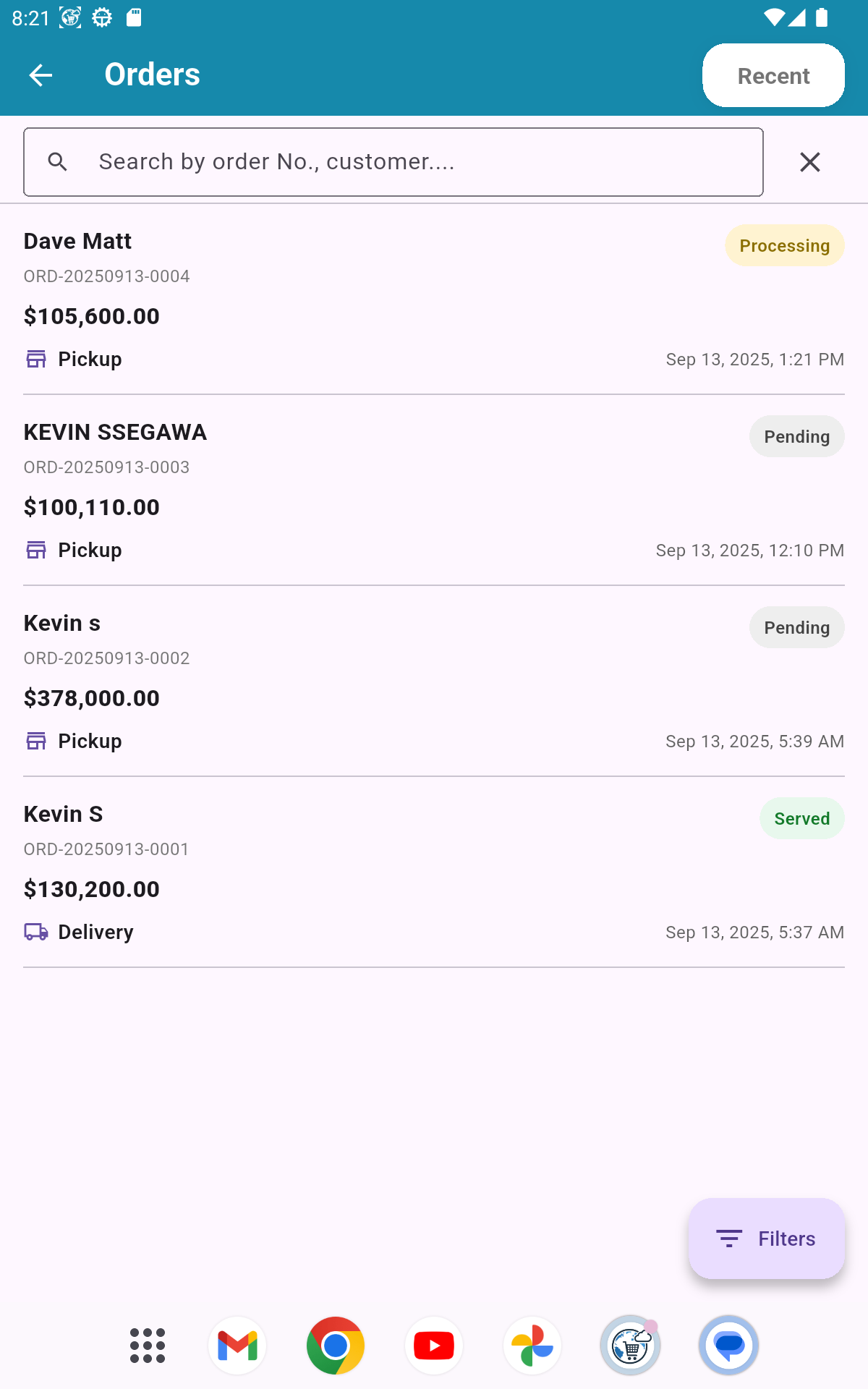Open YouTube app in dock
The height and width of the screenshot is (1389, 868).
coord(434,1346)
